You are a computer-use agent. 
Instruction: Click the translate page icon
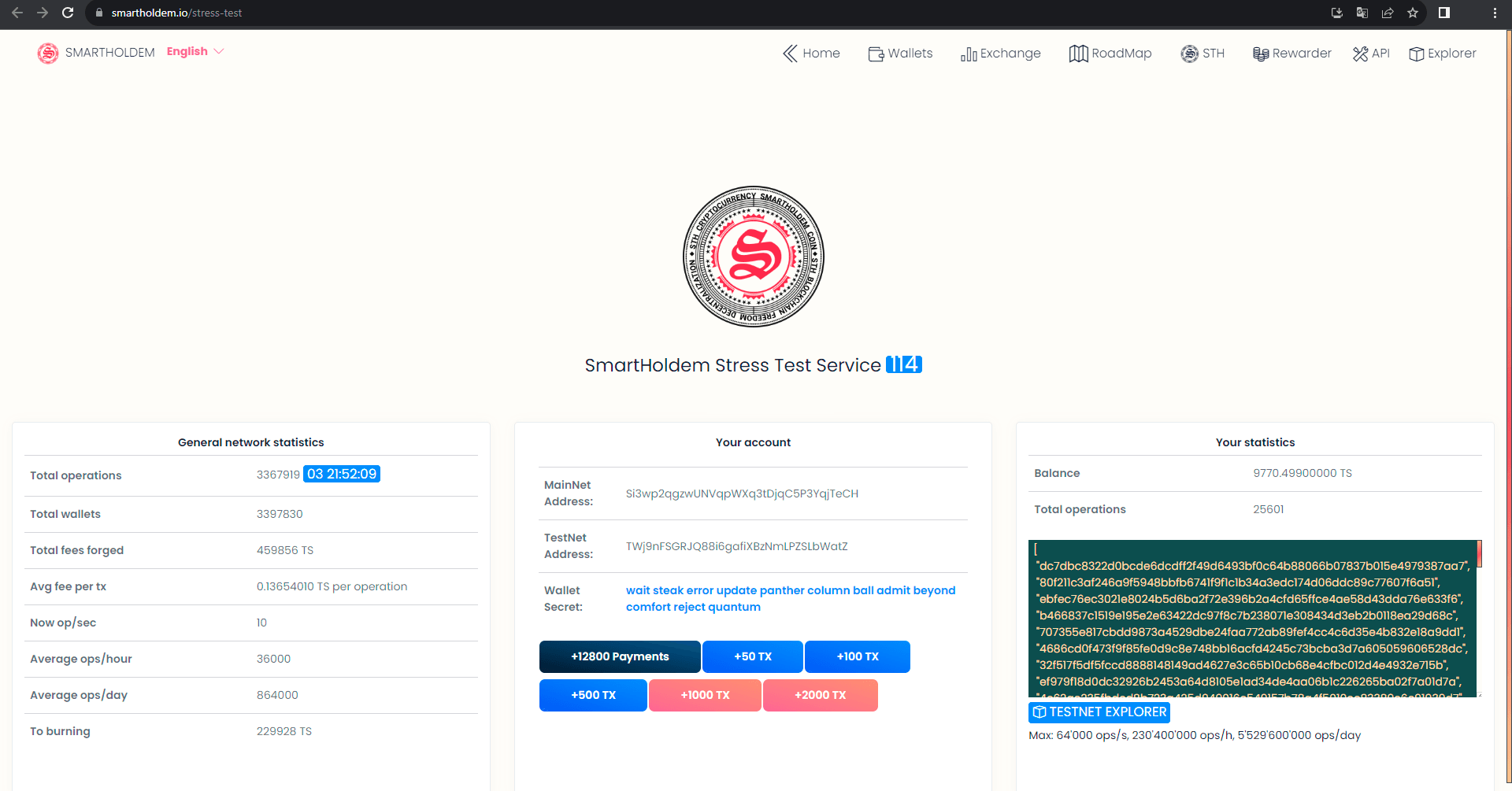1362,13
